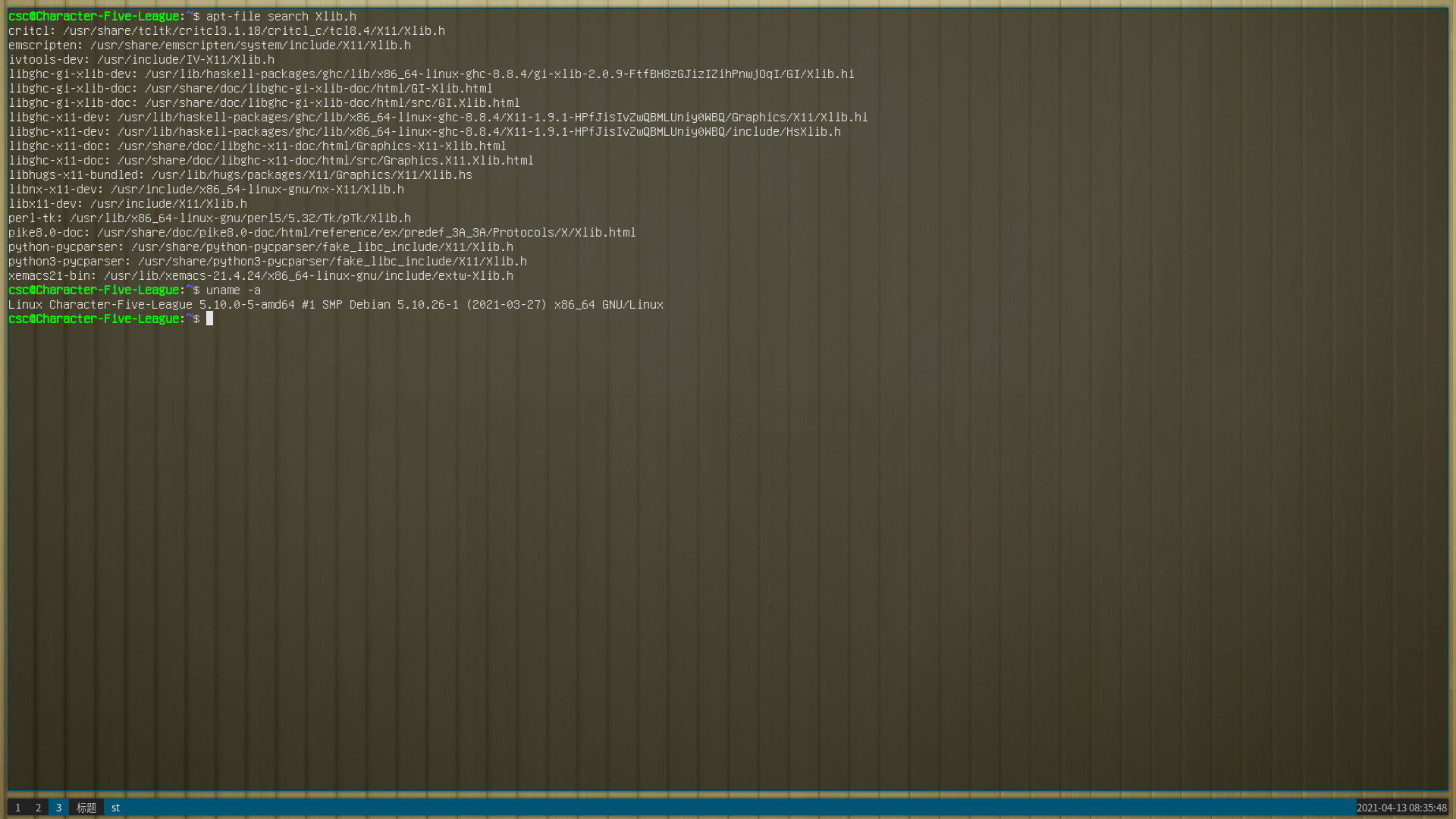Image resolution: width=1456 pixels, height=819 pixels.
Task: Click the st window title in bar
Action: [116, 808]
